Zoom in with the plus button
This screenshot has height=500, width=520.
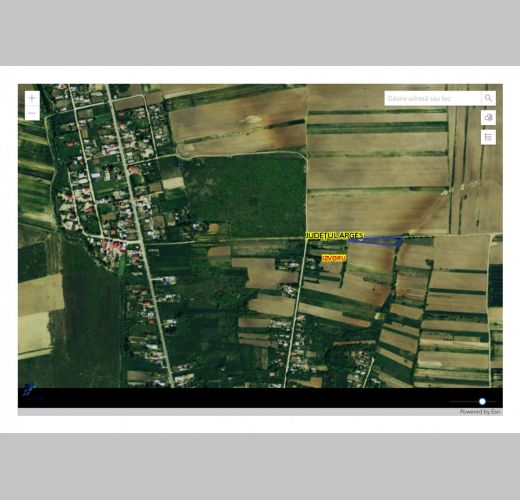(x=32, y=98)
